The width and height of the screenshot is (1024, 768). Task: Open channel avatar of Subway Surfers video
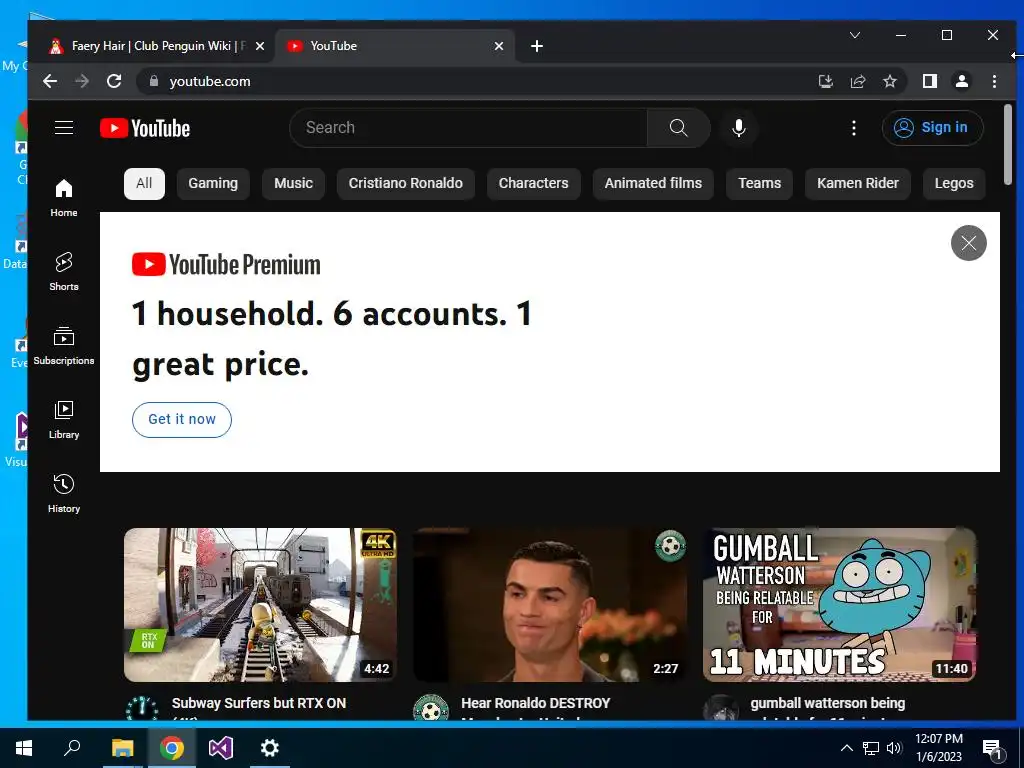click(142, 708)
